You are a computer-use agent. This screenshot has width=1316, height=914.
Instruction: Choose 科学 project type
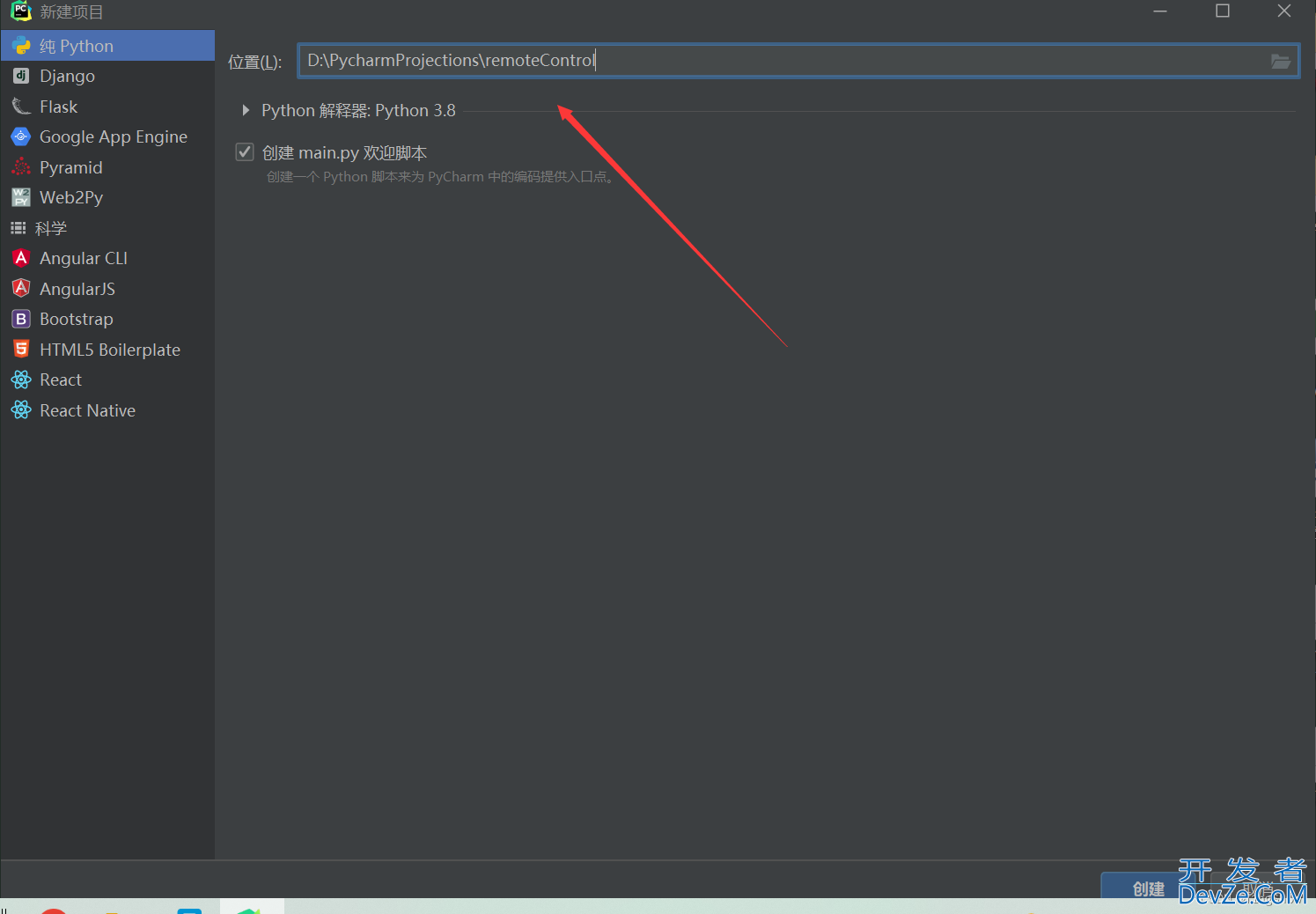point(107,228)
